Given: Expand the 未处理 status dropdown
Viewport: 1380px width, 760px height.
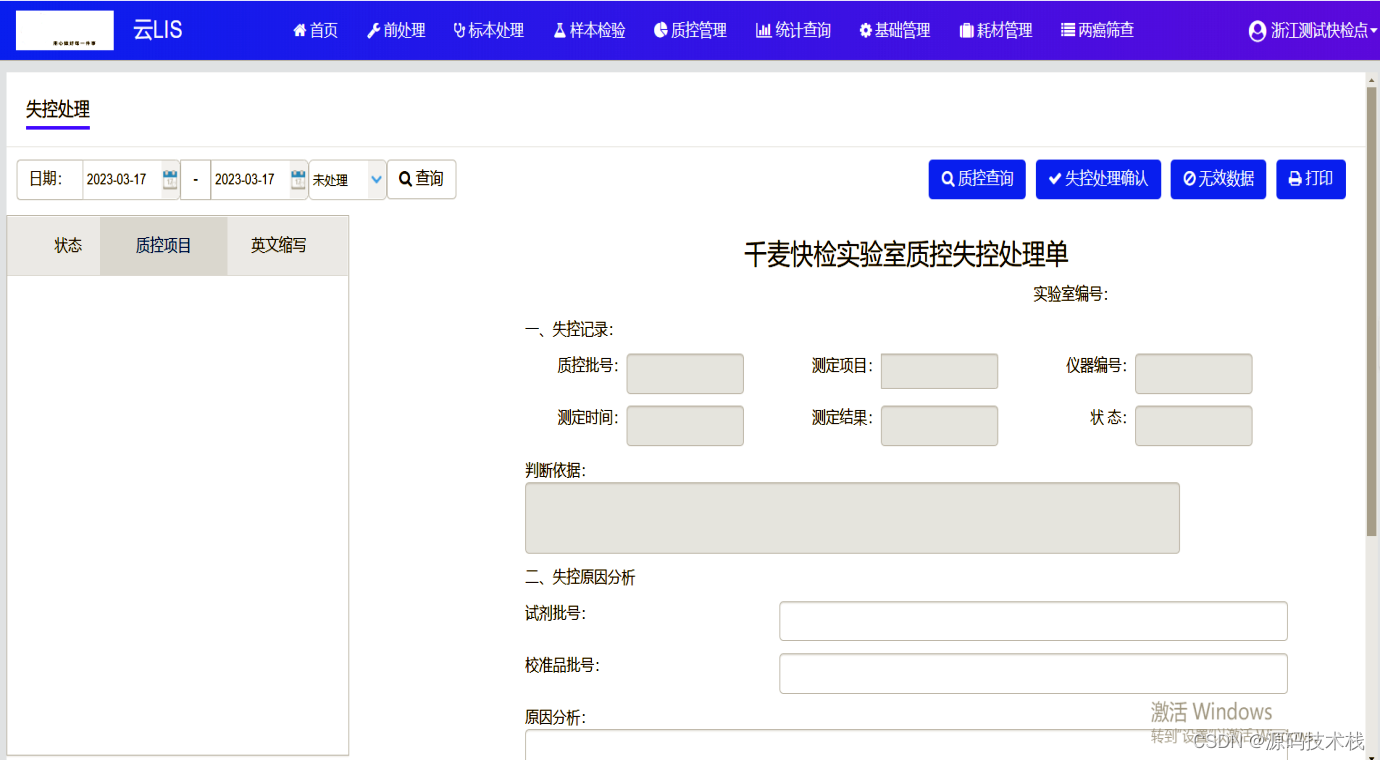Looking at the screenshot, I should pyautogui.click(x=347, y=180).
